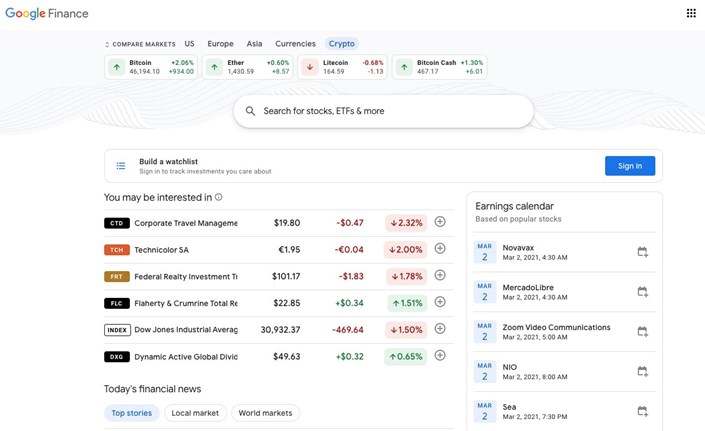Click the search magnifier icon
705x431 pixels.
point(250,111)
